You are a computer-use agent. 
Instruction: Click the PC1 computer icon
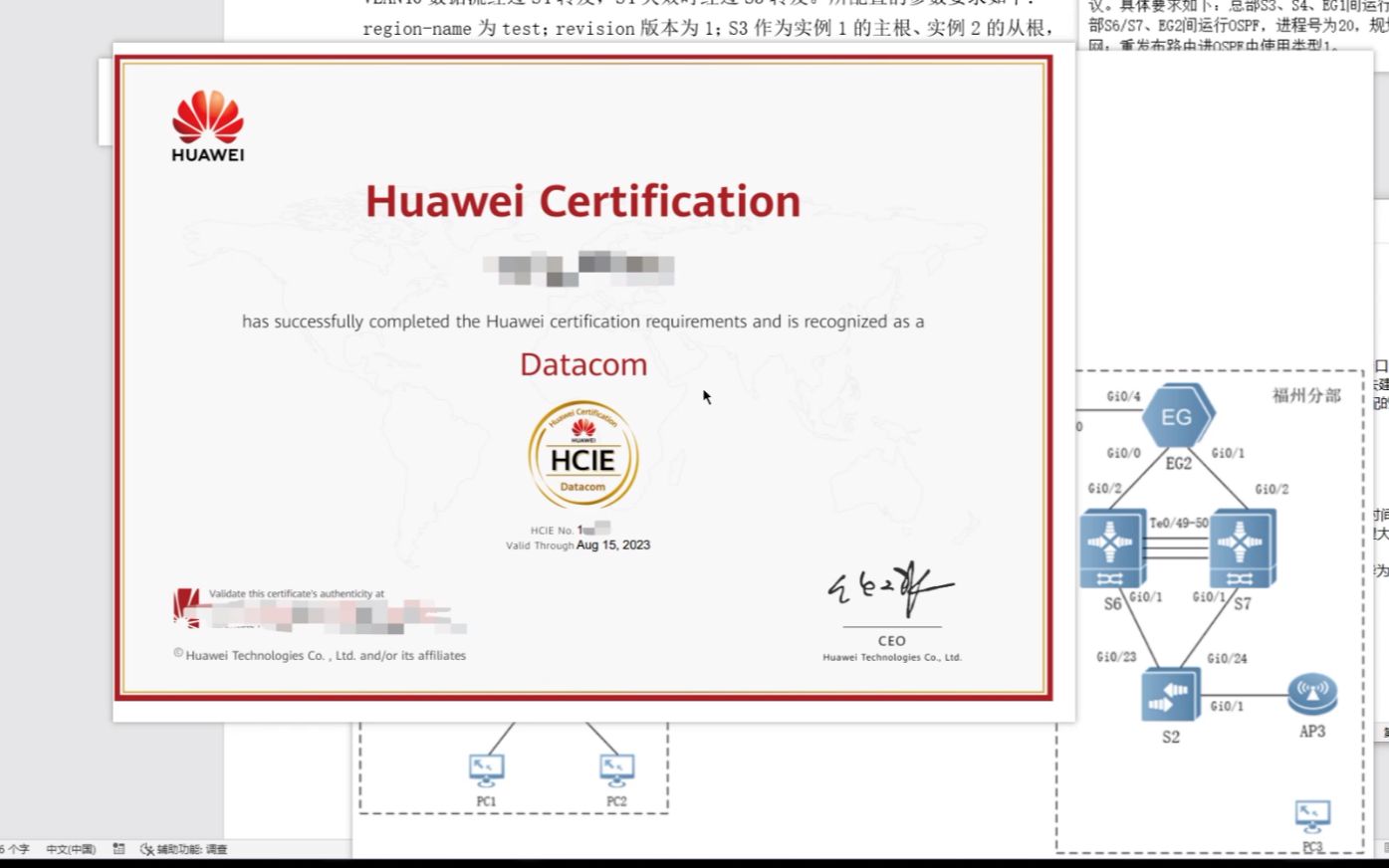click(x=486, y=767)
